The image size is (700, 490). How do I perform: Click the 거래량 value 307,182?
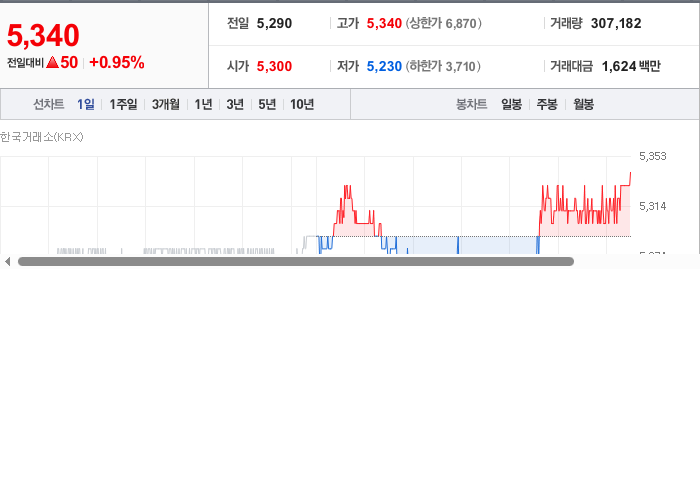click(616, 23)
